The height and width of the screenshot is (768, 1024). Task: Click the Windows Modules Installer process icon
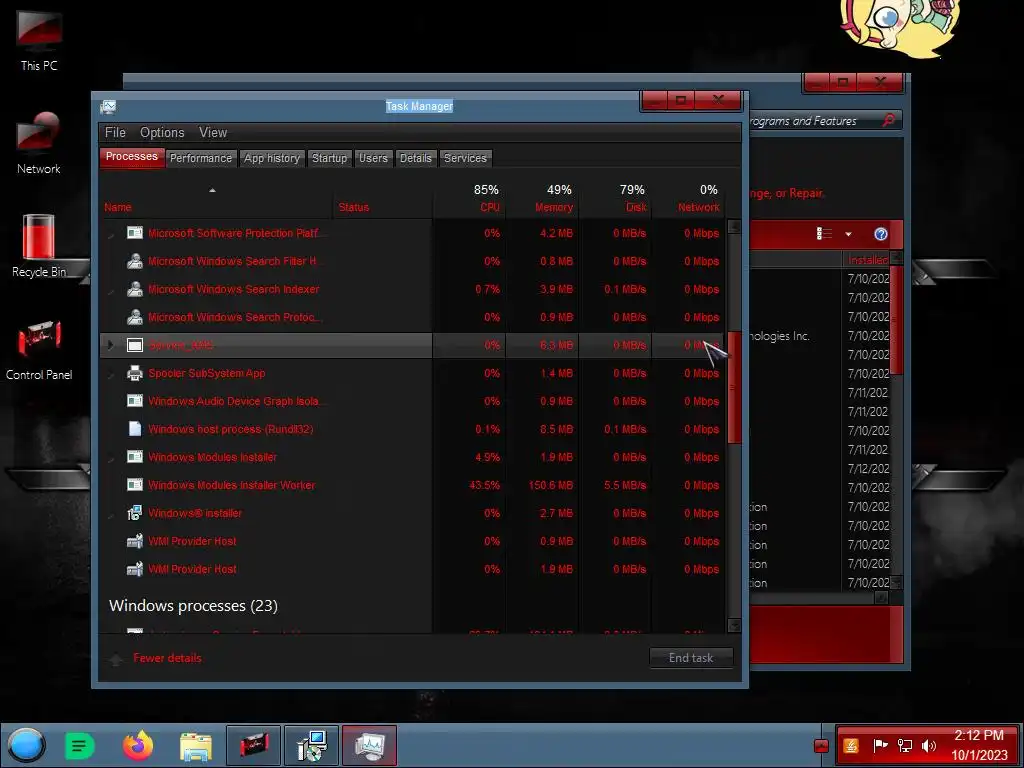click(x=135, y=457)
